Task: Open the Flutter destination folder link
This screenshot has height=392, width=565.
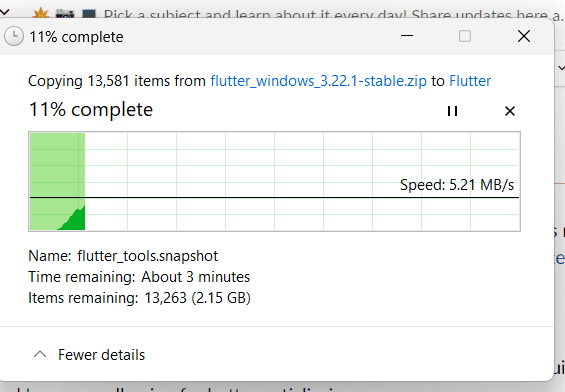Action: point(470,81)
